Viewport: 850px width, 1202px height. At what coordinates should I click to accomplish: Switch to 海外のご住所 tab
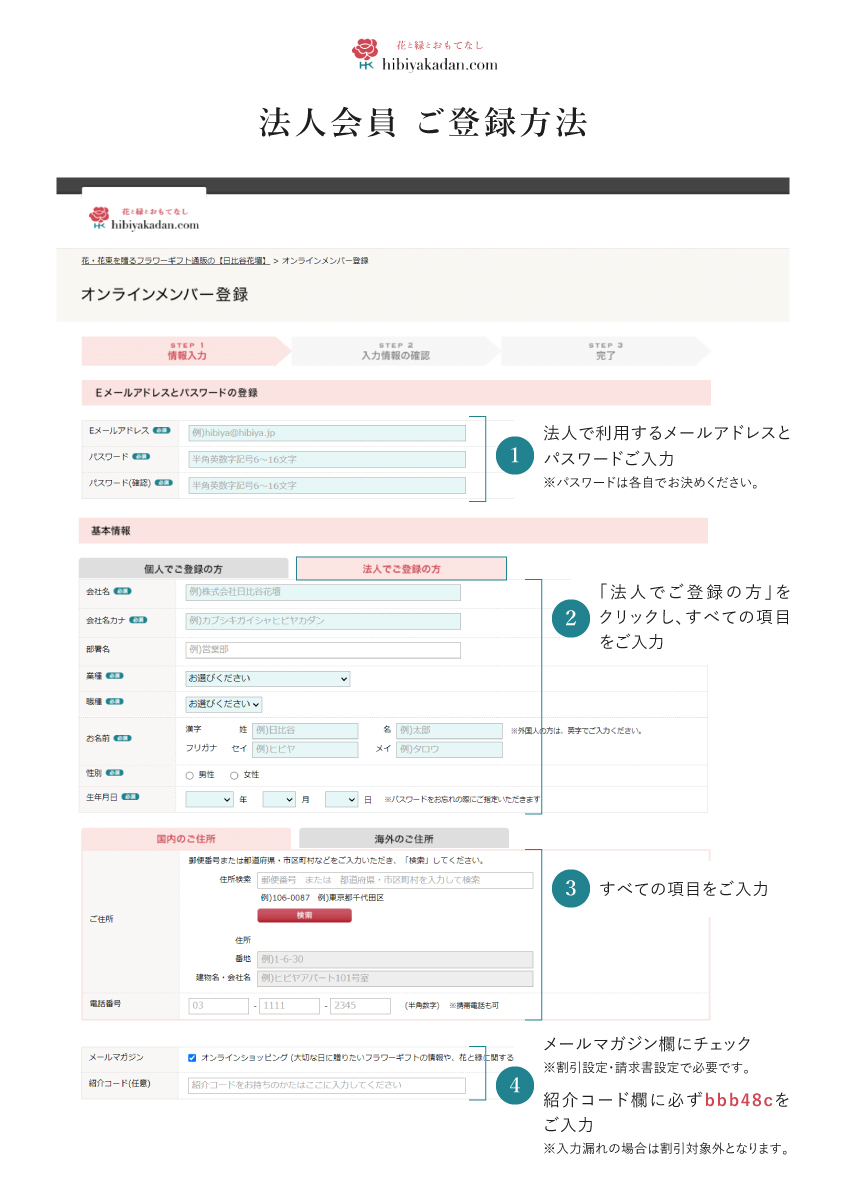pos(403,839)
